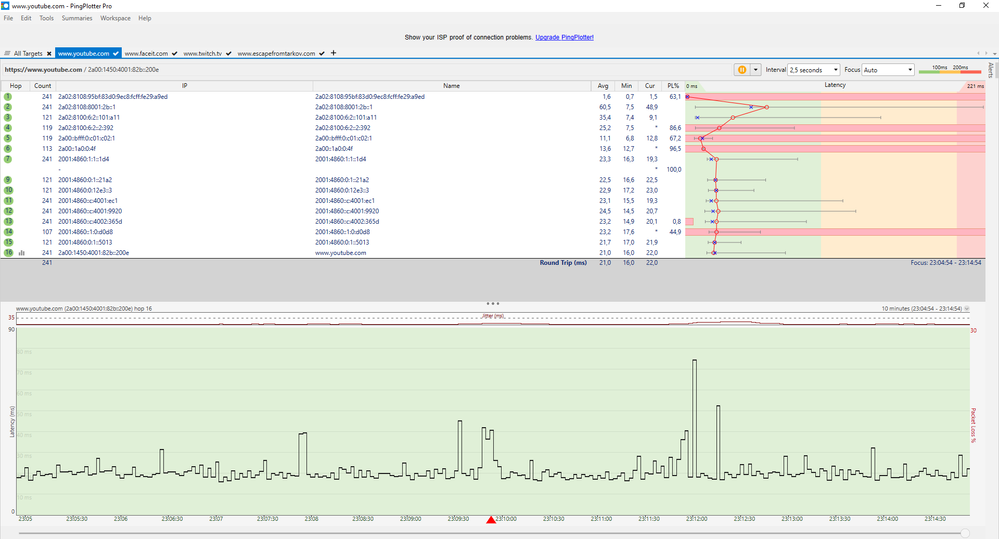999x539 pixels.
Task: Open the File menu
Action: click(x=8, y=18)
